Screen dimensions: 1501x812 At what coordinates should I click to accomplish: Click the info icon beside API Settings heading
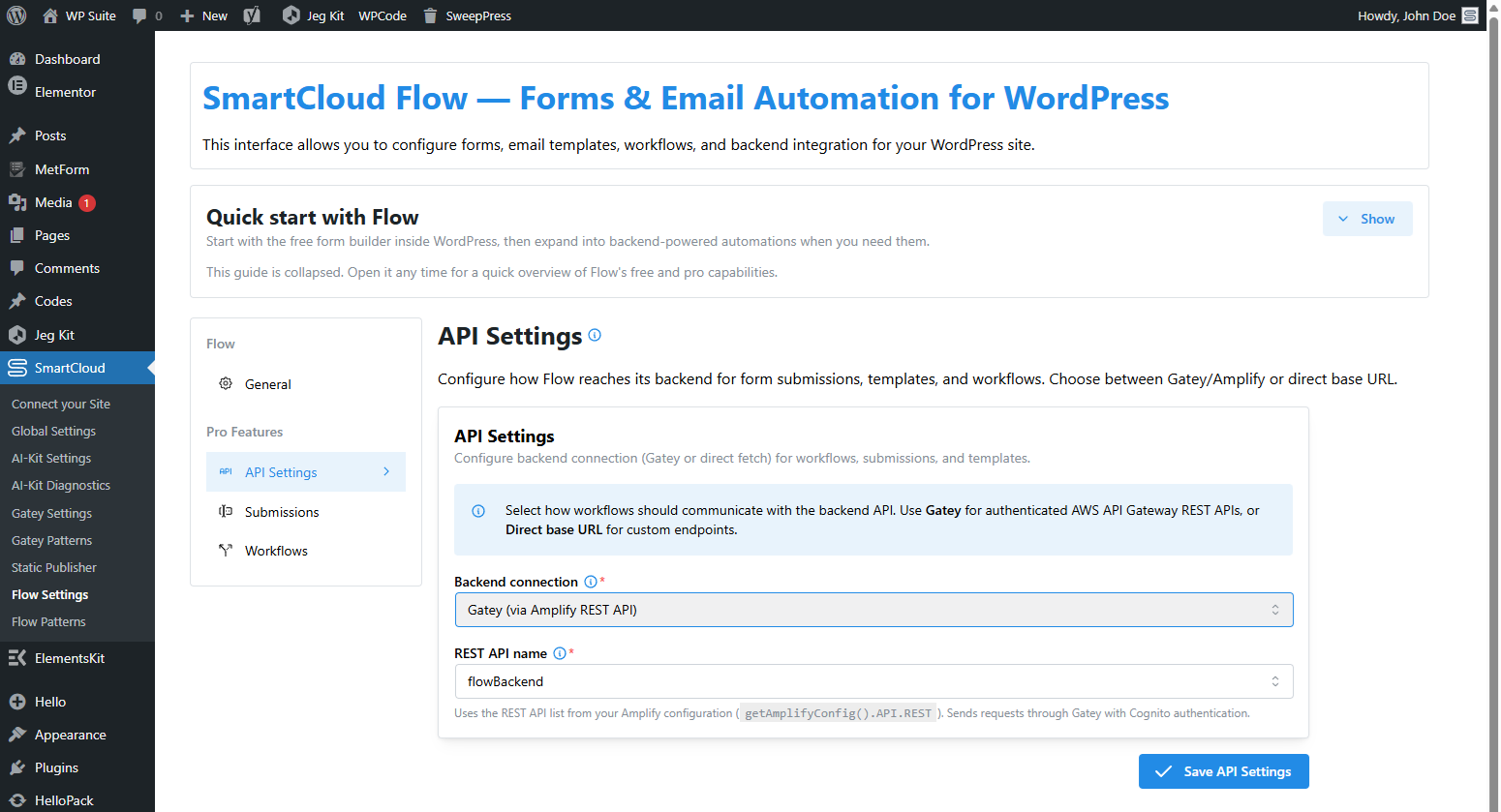[595, 335]
